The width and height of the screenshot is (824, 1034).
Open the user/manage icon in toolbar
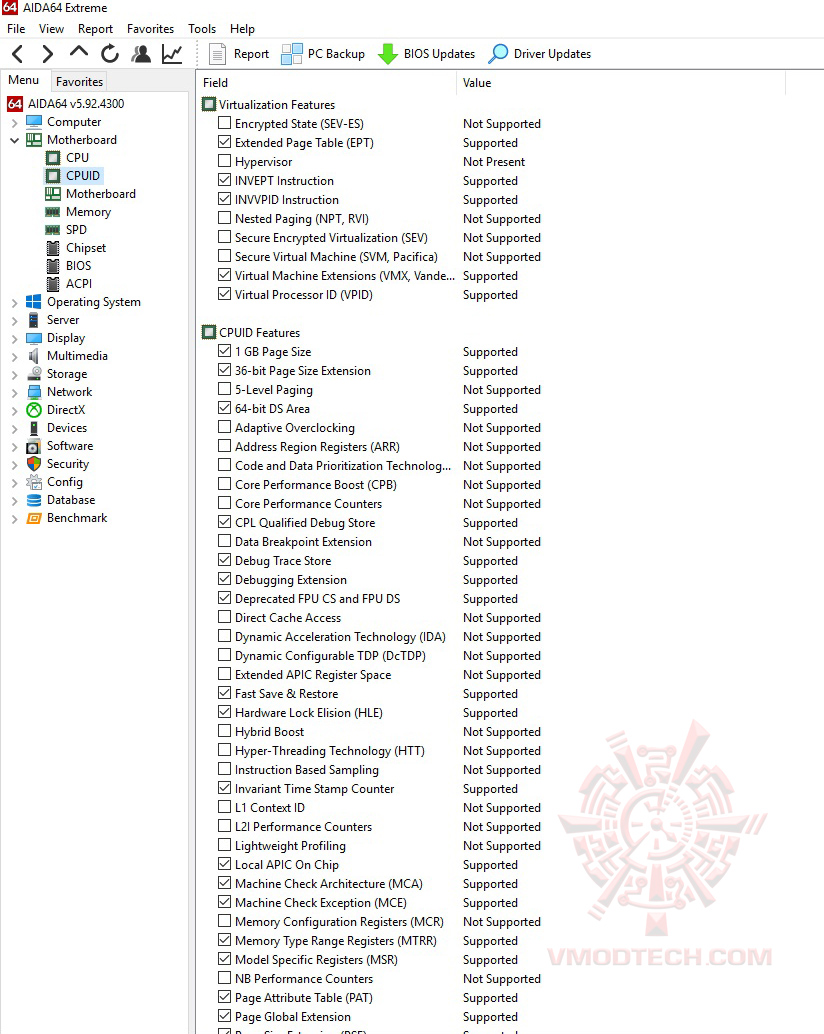tap(140, 53)
